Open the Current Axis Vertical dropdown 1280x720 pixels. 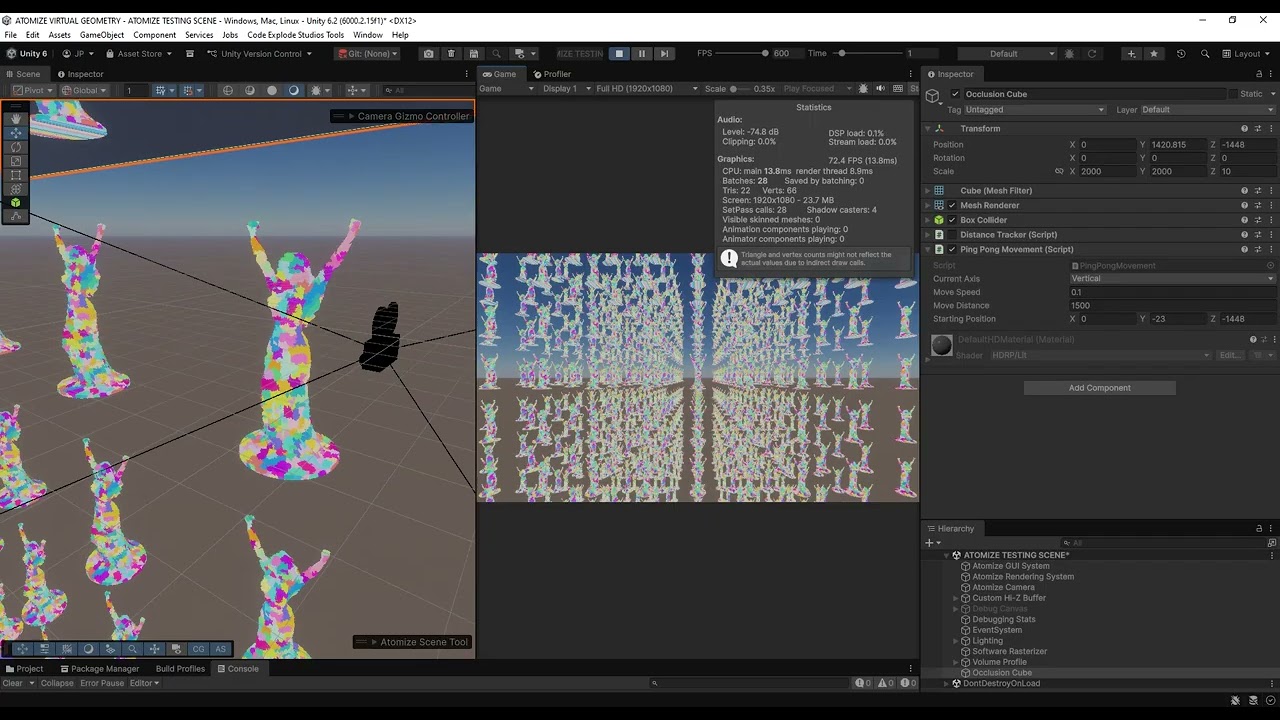click(1172, 279)
